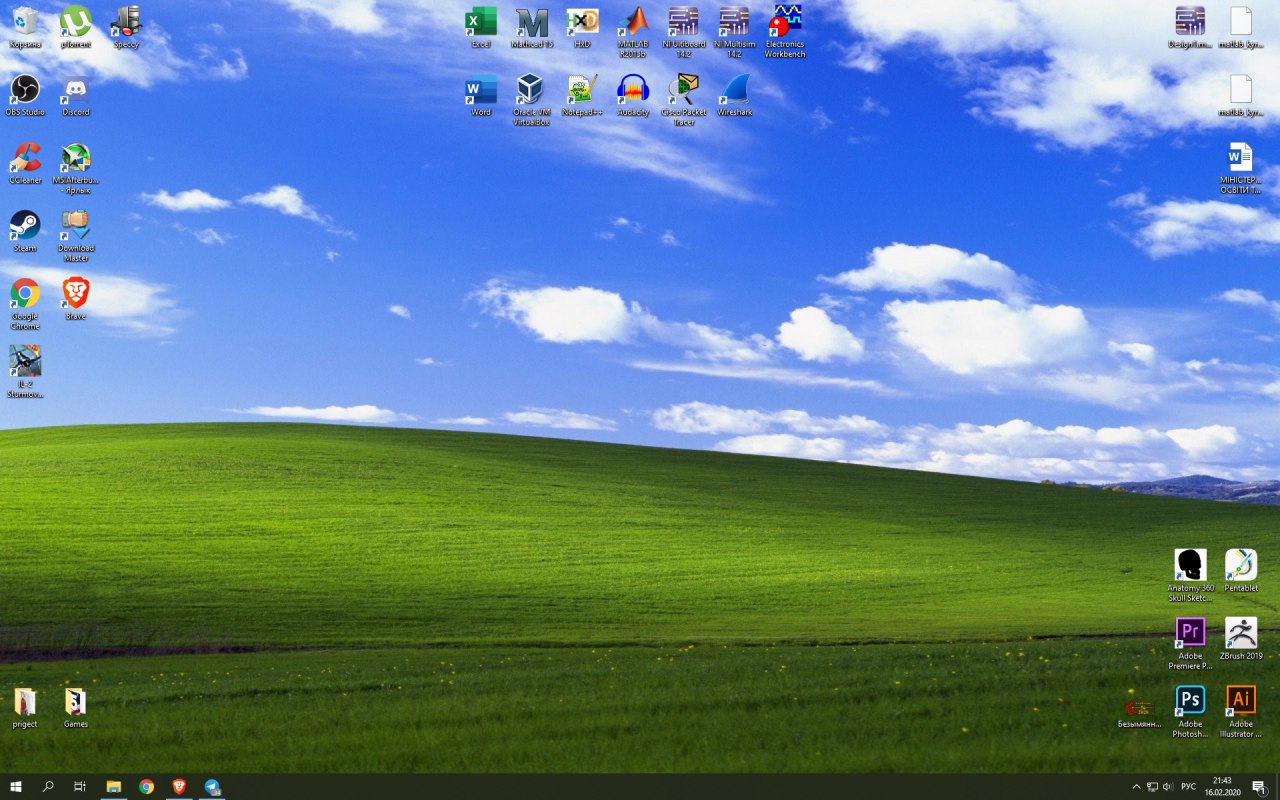Expand hidden system tray icons chevron
The height and width of the screenshot is (800, 1280).
pos(1136,787)
